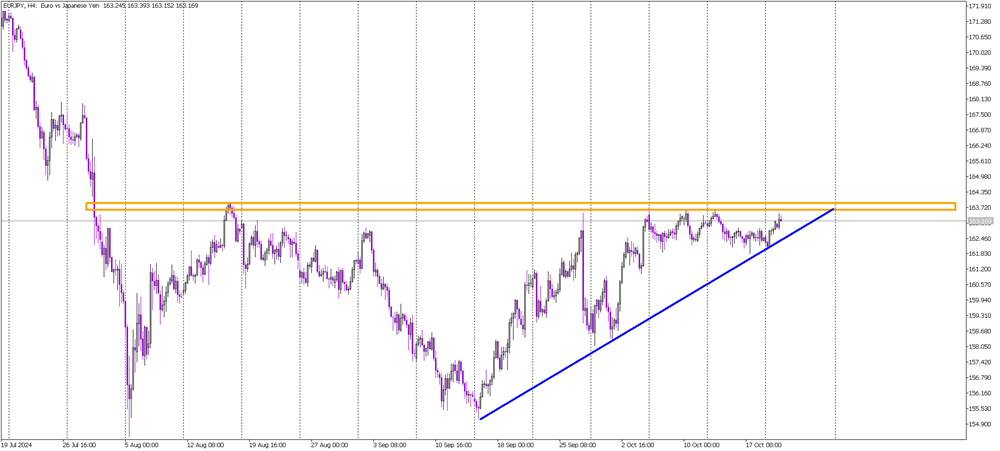Click the 168.760 price axis label
The image size is (1000, 451).
coord(979,84)
